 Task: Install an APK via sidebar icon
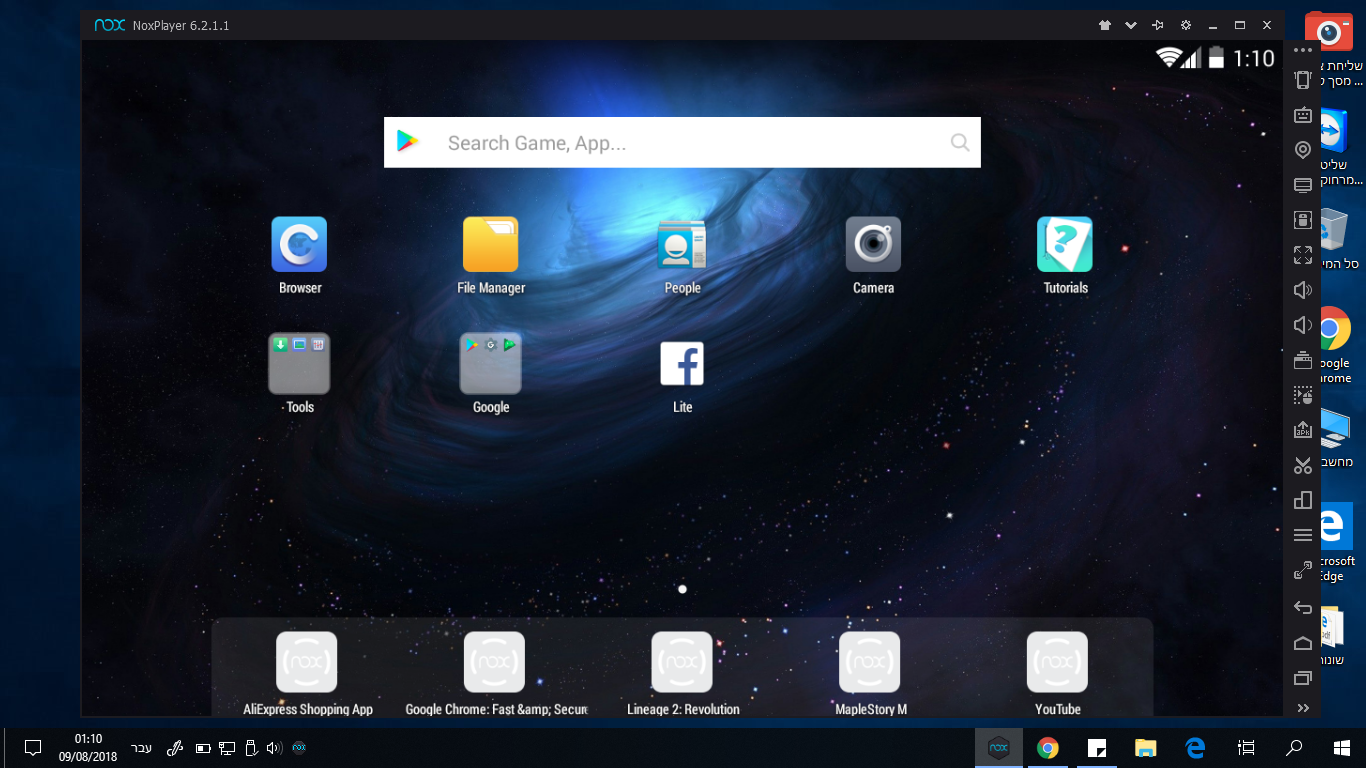click(x=1302, y=430)
